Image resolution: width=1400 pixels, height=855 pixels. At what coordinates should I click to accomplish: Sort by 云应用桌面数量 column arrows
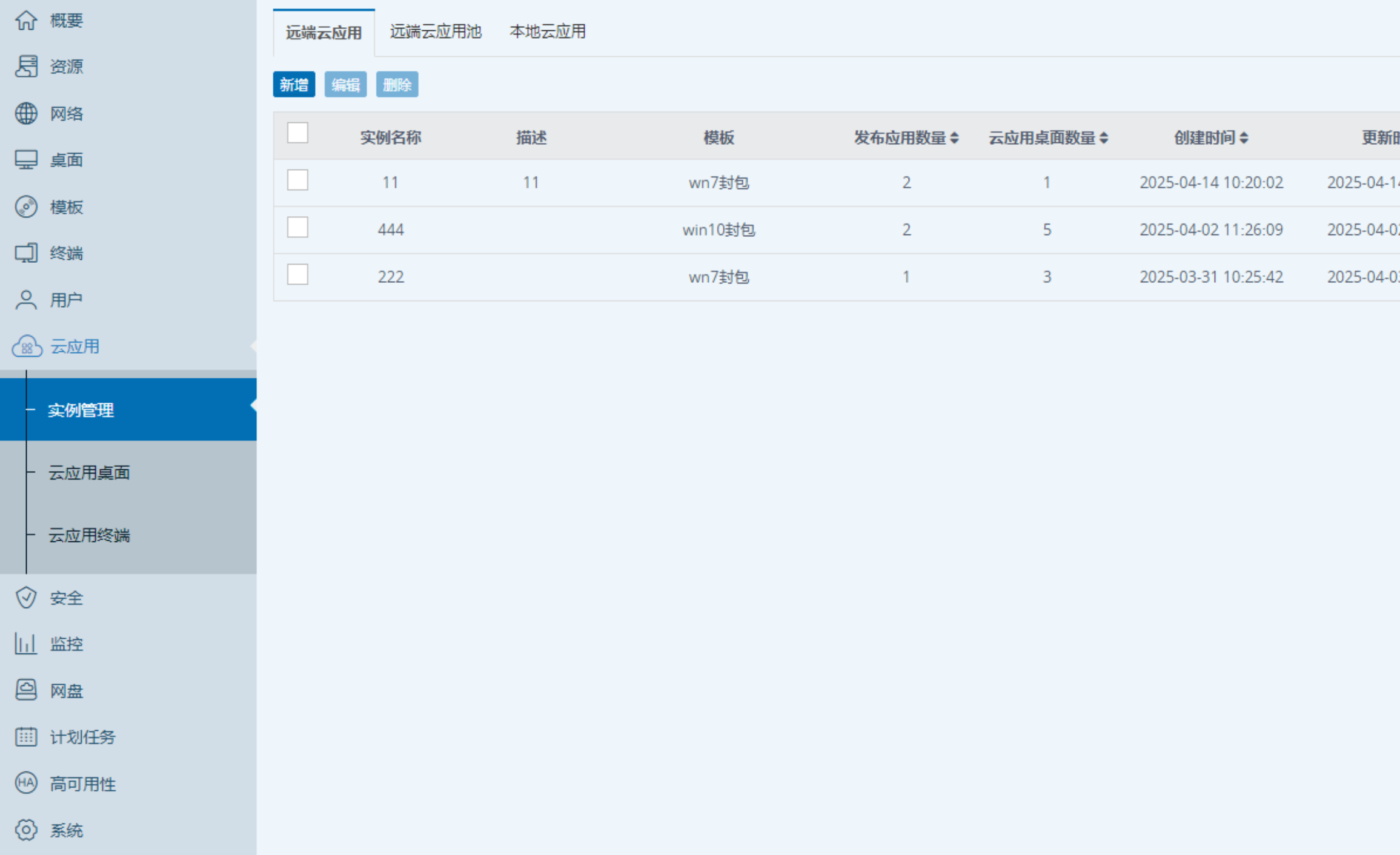(1104, 138)
